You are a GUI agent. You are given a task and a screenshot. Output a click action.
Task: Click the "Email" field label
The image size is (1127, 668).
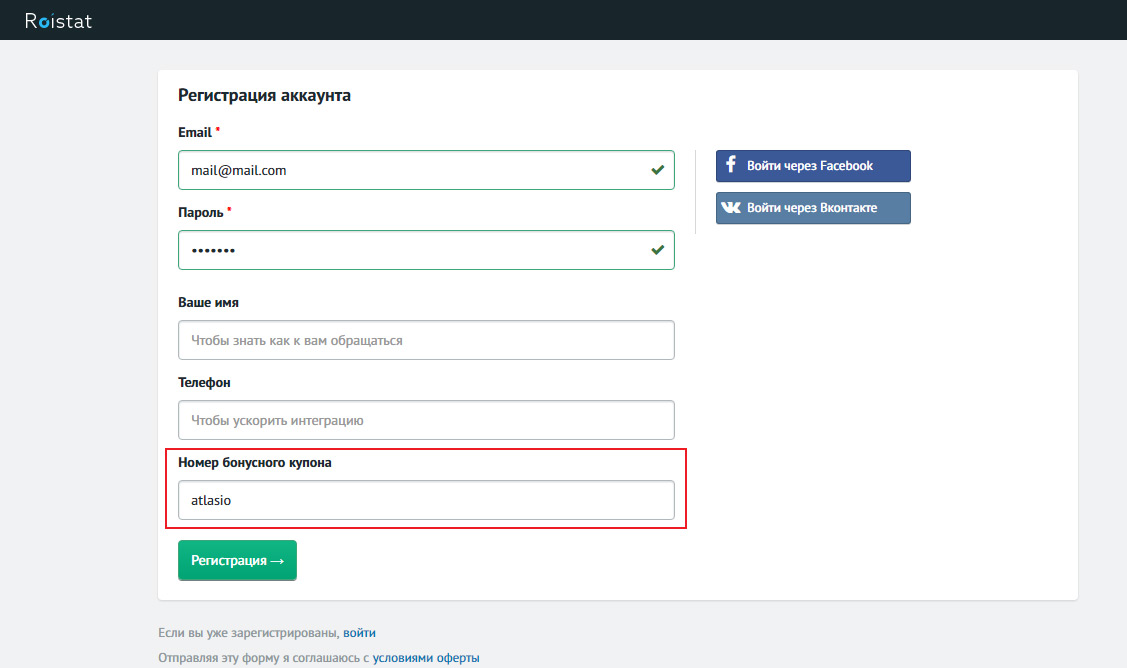point(195,132)
